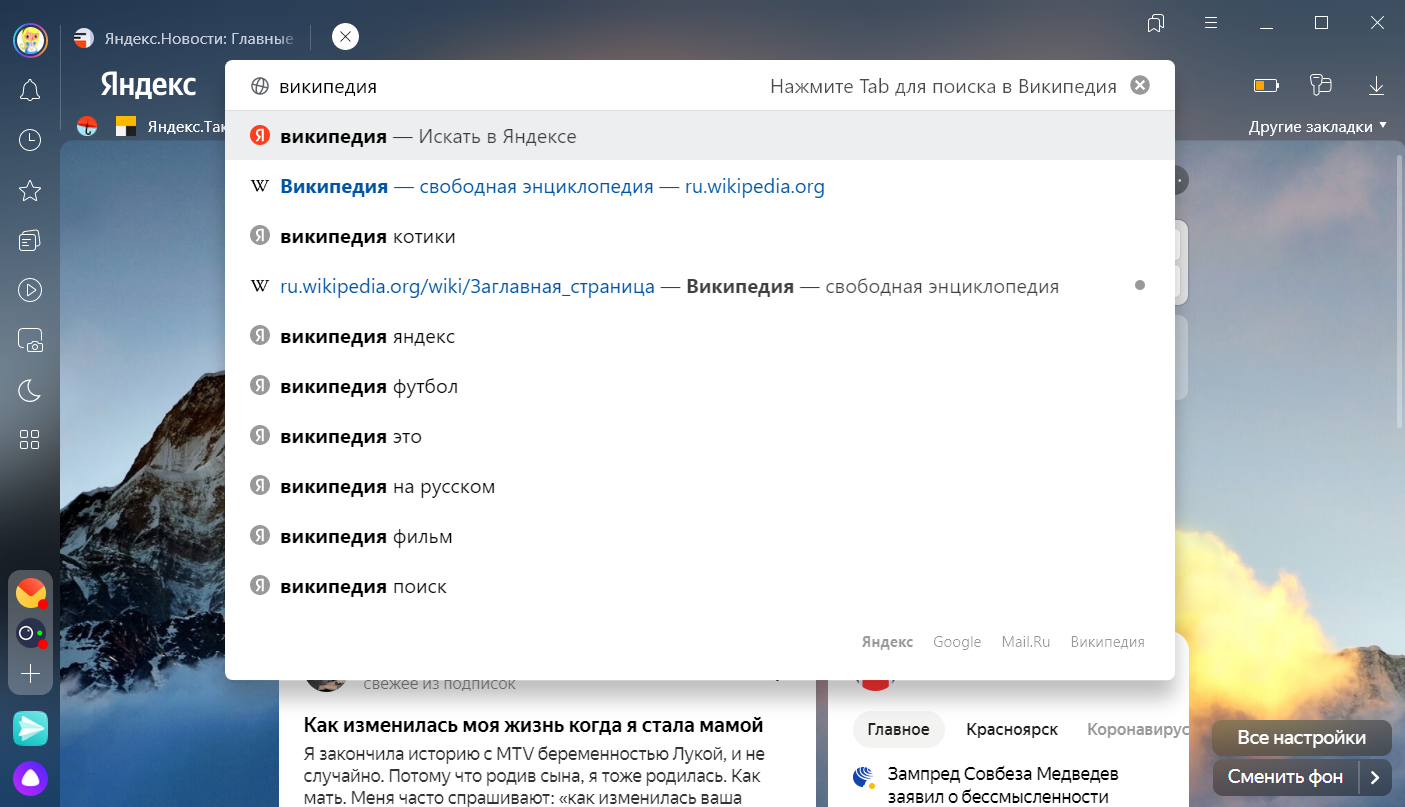The height and width of the screenshot is (807, 1405).
Task: Add a new sidebar app with plus
Action: pos(30,674)
